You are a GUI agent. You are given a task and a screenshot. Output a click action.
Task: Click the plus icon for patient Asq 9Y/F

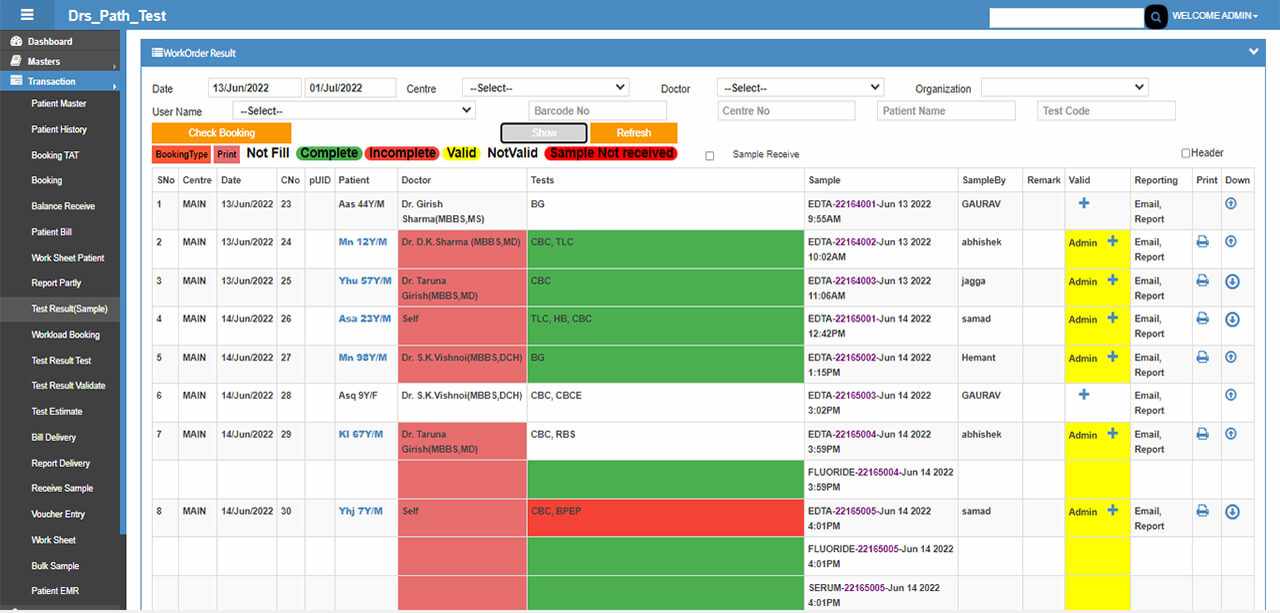[1084, 395]
